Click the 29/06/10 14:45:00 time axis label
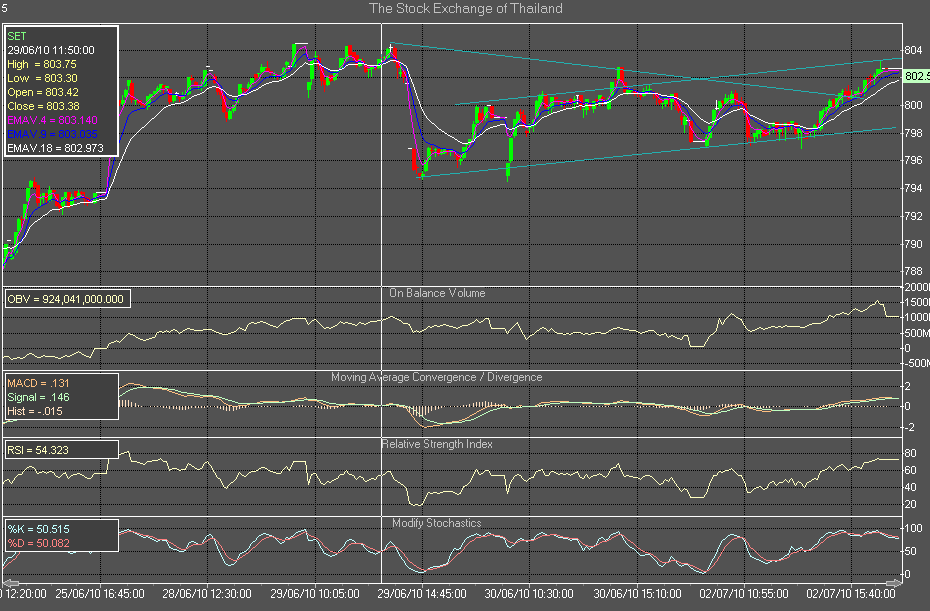930x611 pixels. [x=422, y=594]
